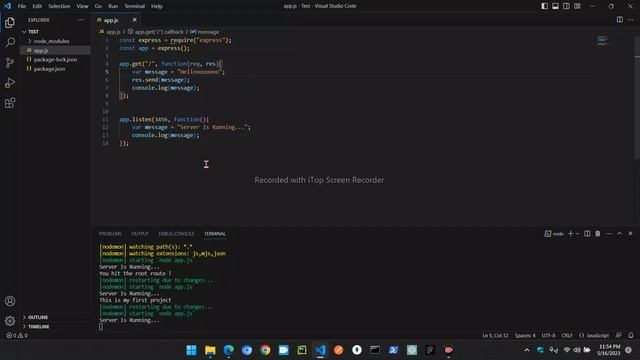Open the Go menu

98,6
